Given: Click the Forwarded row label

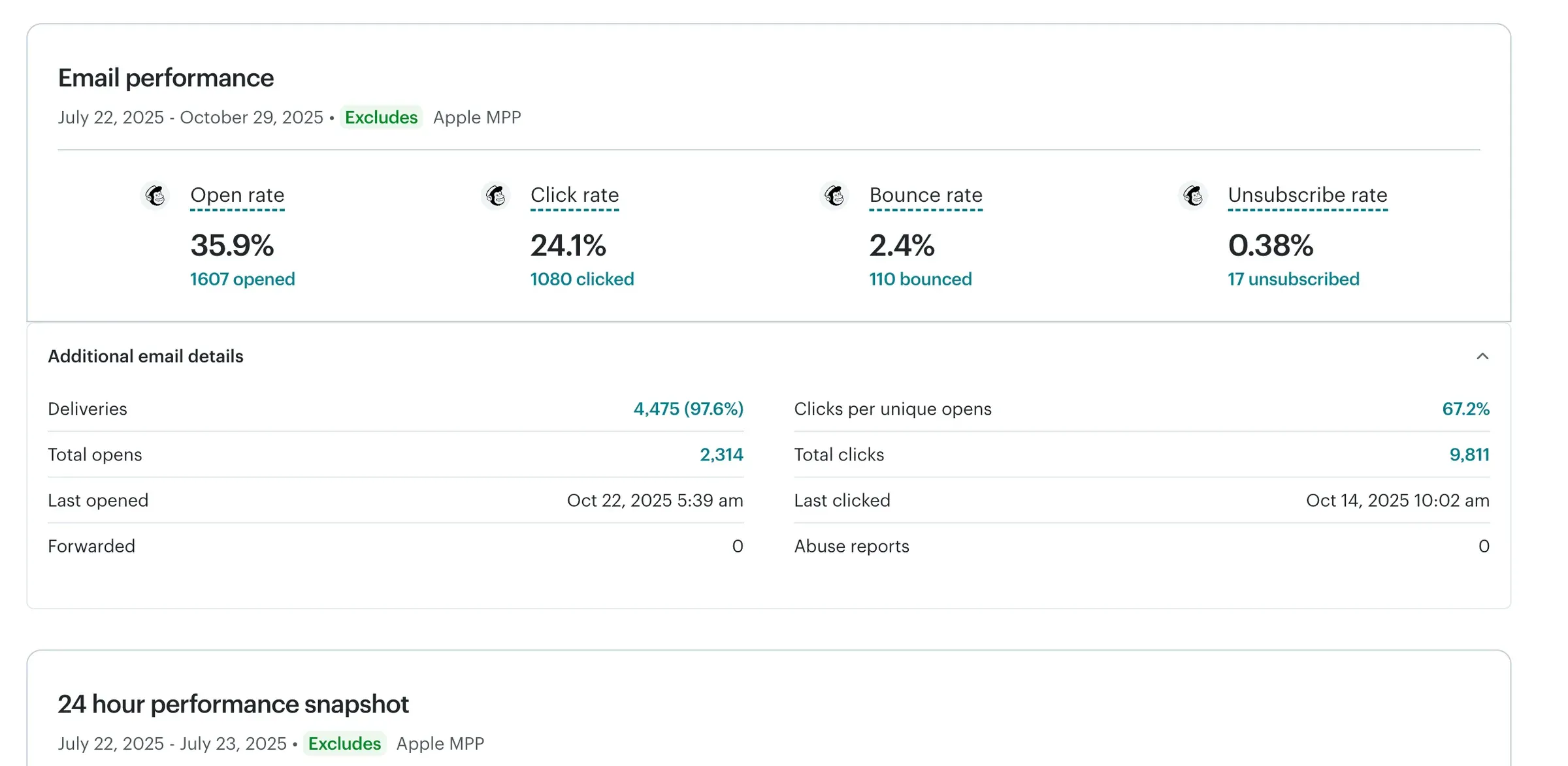Looking at the screenshot, I should 91,546.
